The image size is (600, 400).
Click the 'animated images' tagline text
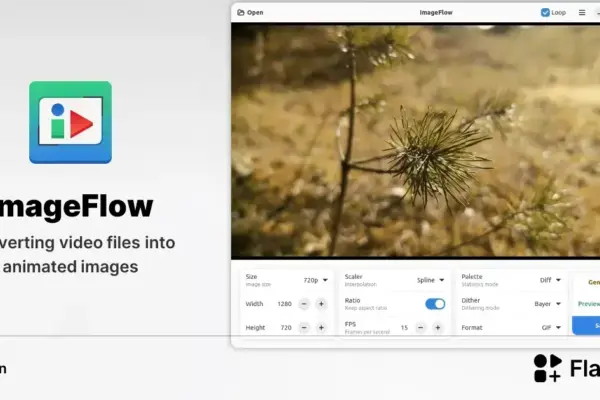click(70, 267)
